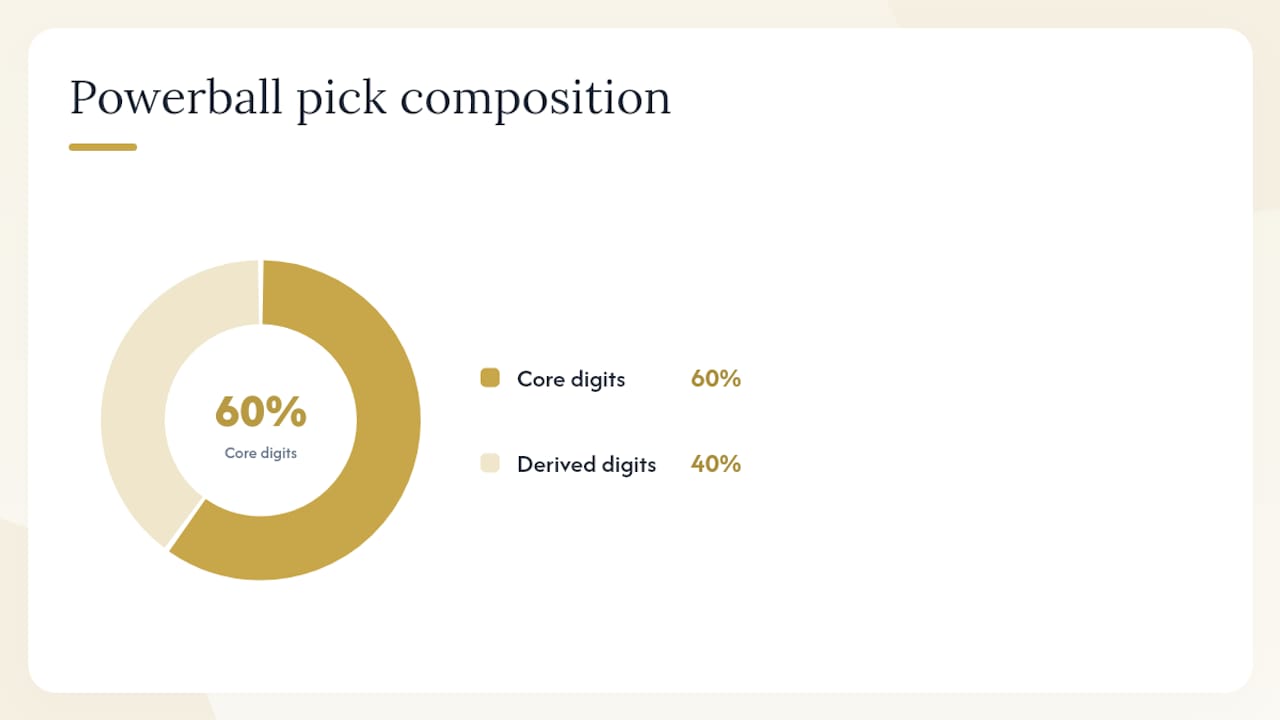Select the 'Derived digits' legend label

pyautogui.click(x=587, y=464)
